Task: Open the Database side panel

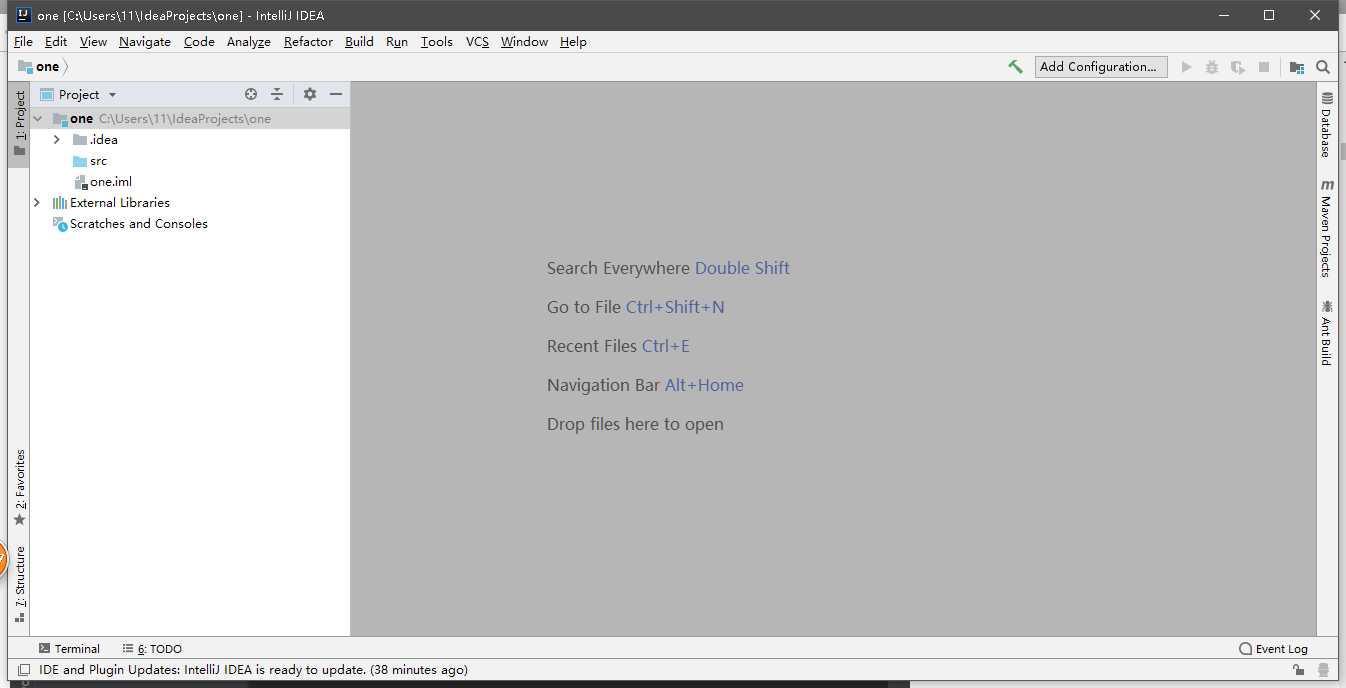Action: tap(1327, 124)
